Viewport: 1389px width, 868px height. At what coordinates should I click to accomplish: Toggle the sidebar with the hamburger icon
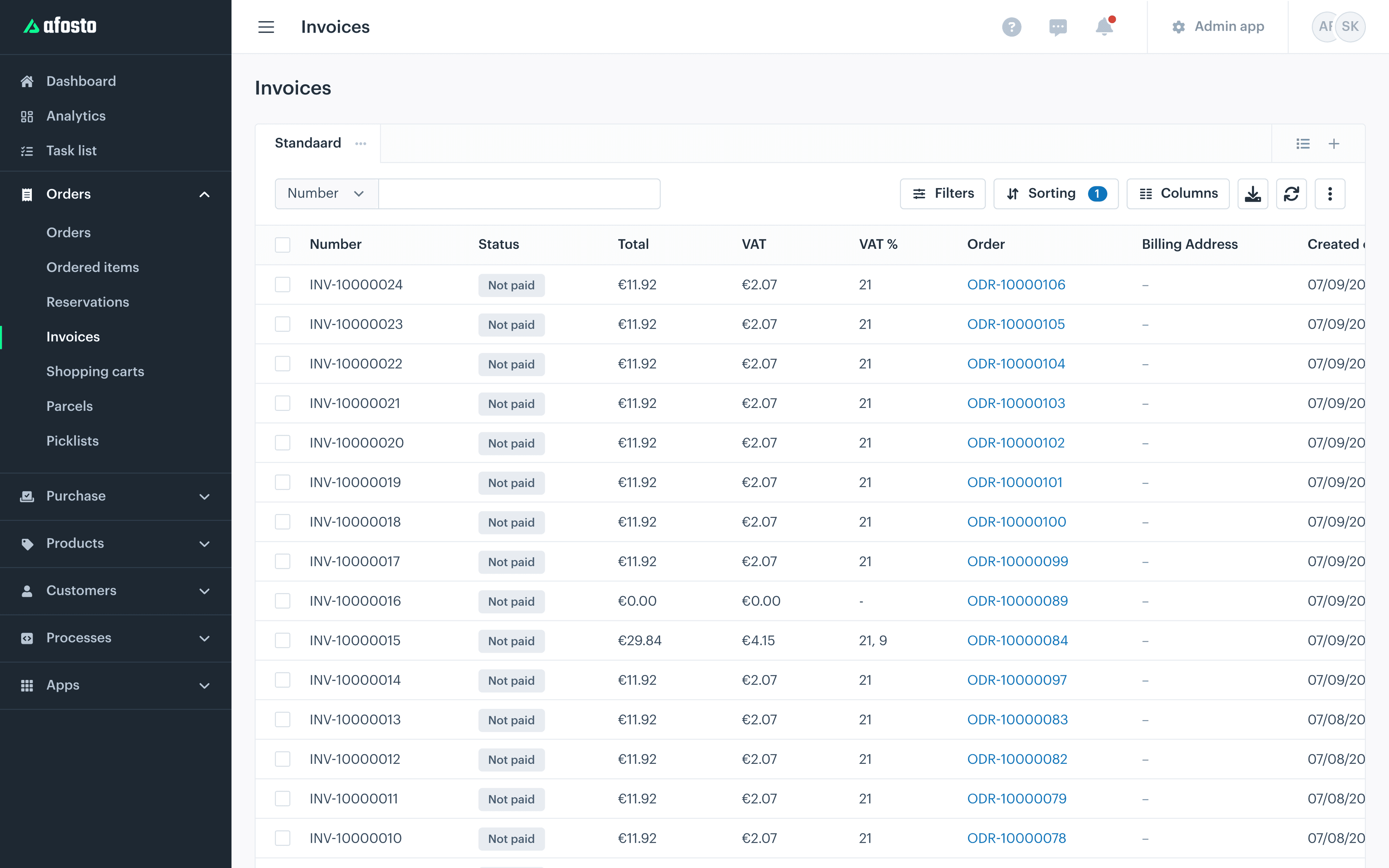(266, 27)
